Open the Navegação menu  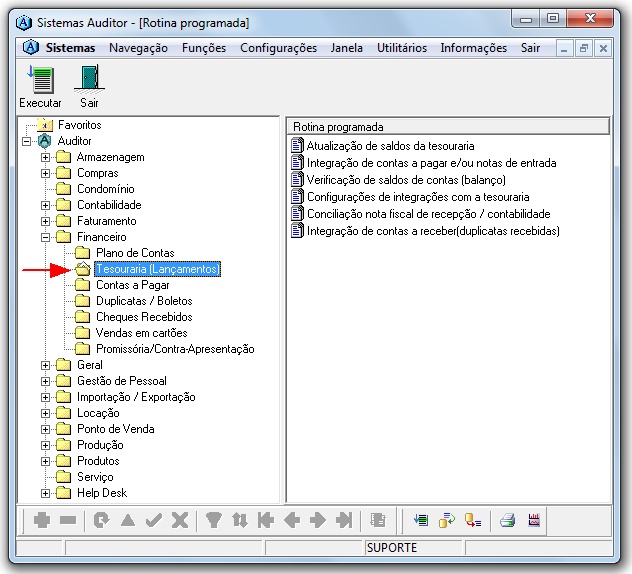pos(138,48)
